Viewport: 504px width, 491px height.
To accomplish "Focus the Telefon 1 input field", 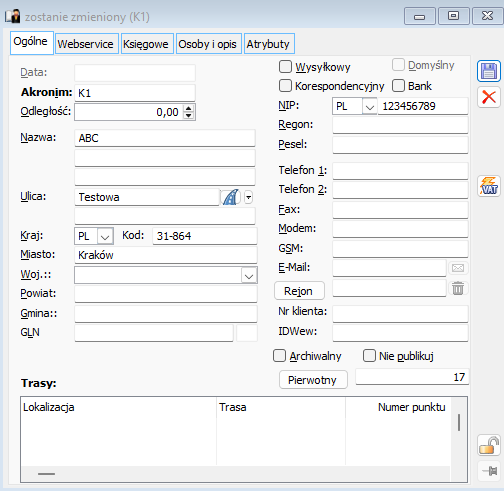I will coord(400,171).
